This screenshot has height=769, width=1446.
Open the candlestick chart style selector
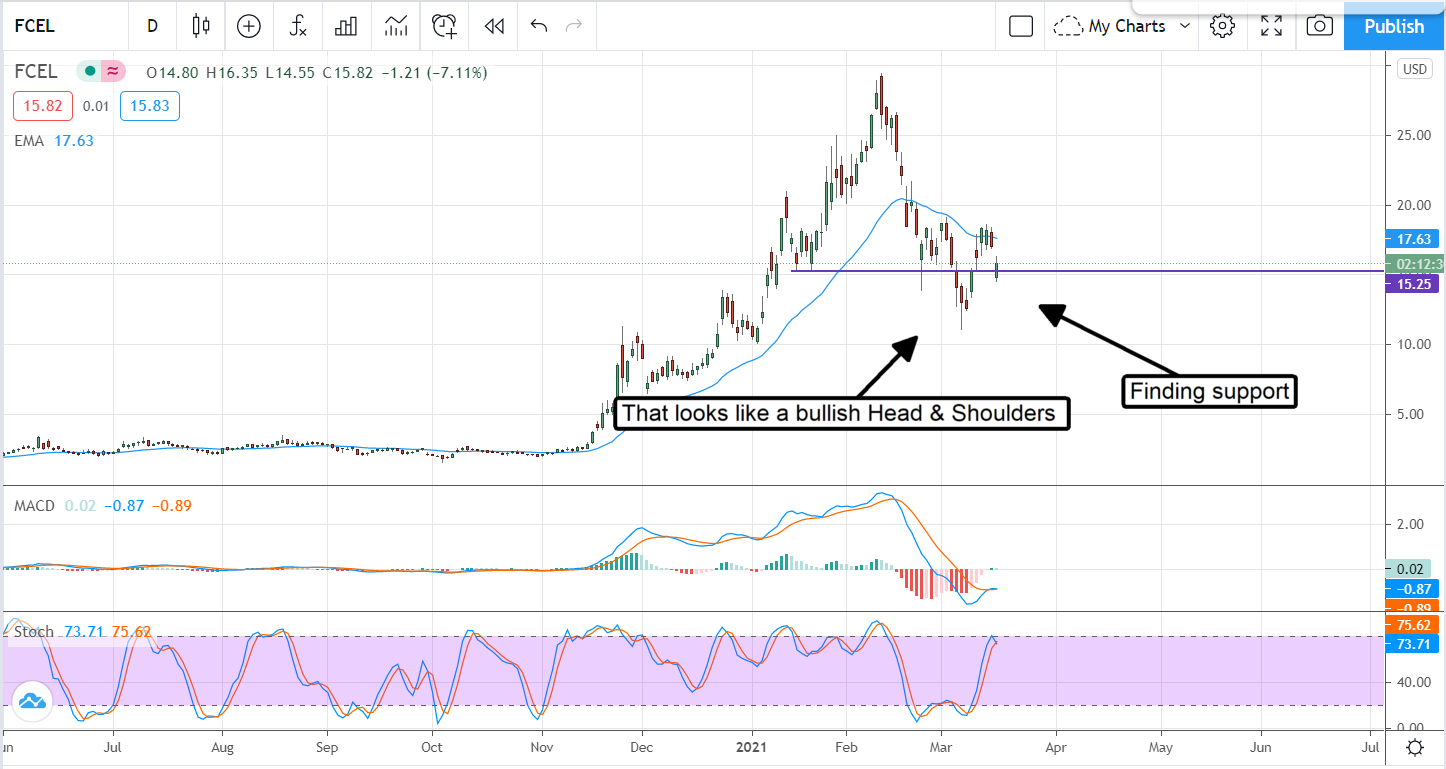tap(201, 26)
